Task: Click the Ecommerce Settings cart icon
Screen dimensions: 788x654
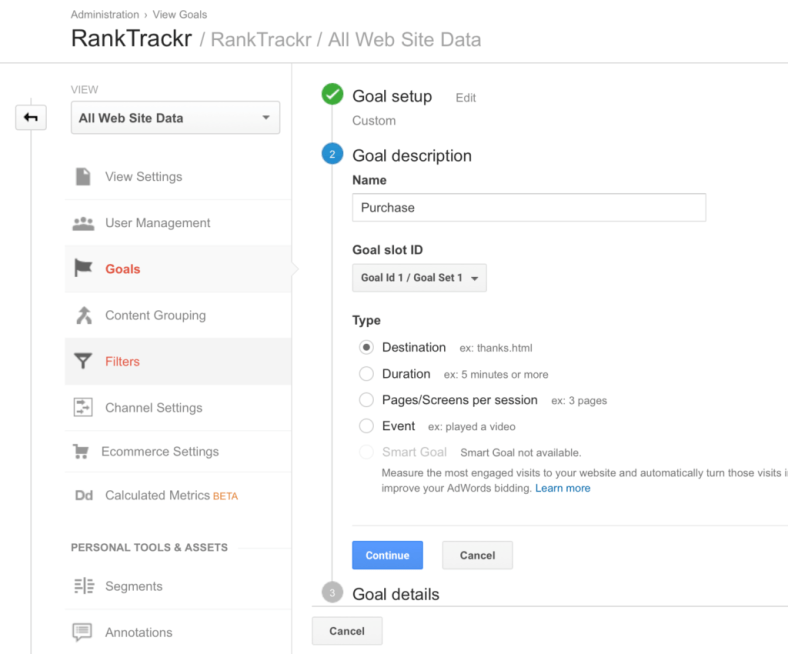Action: click(81, 452)
